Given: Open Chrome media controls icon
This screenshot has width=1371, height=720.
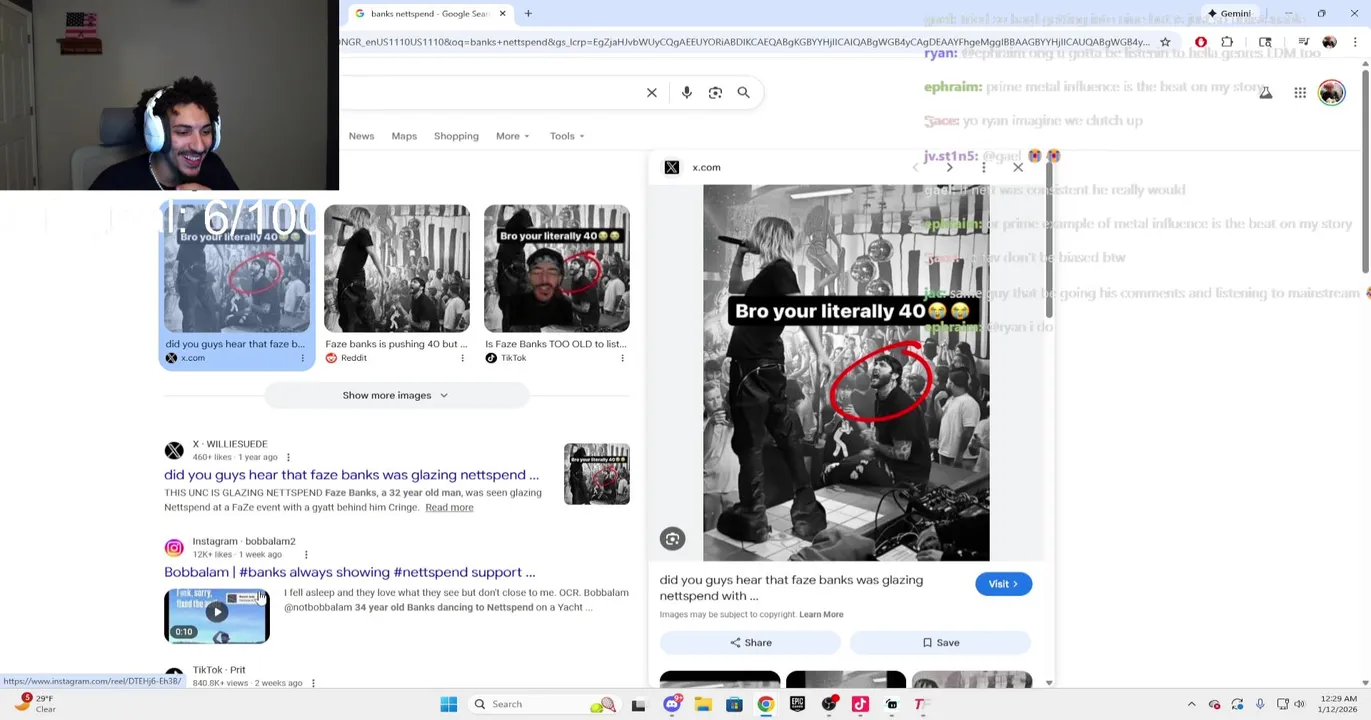Looking at the screenshot, I should click(1303, 42).
